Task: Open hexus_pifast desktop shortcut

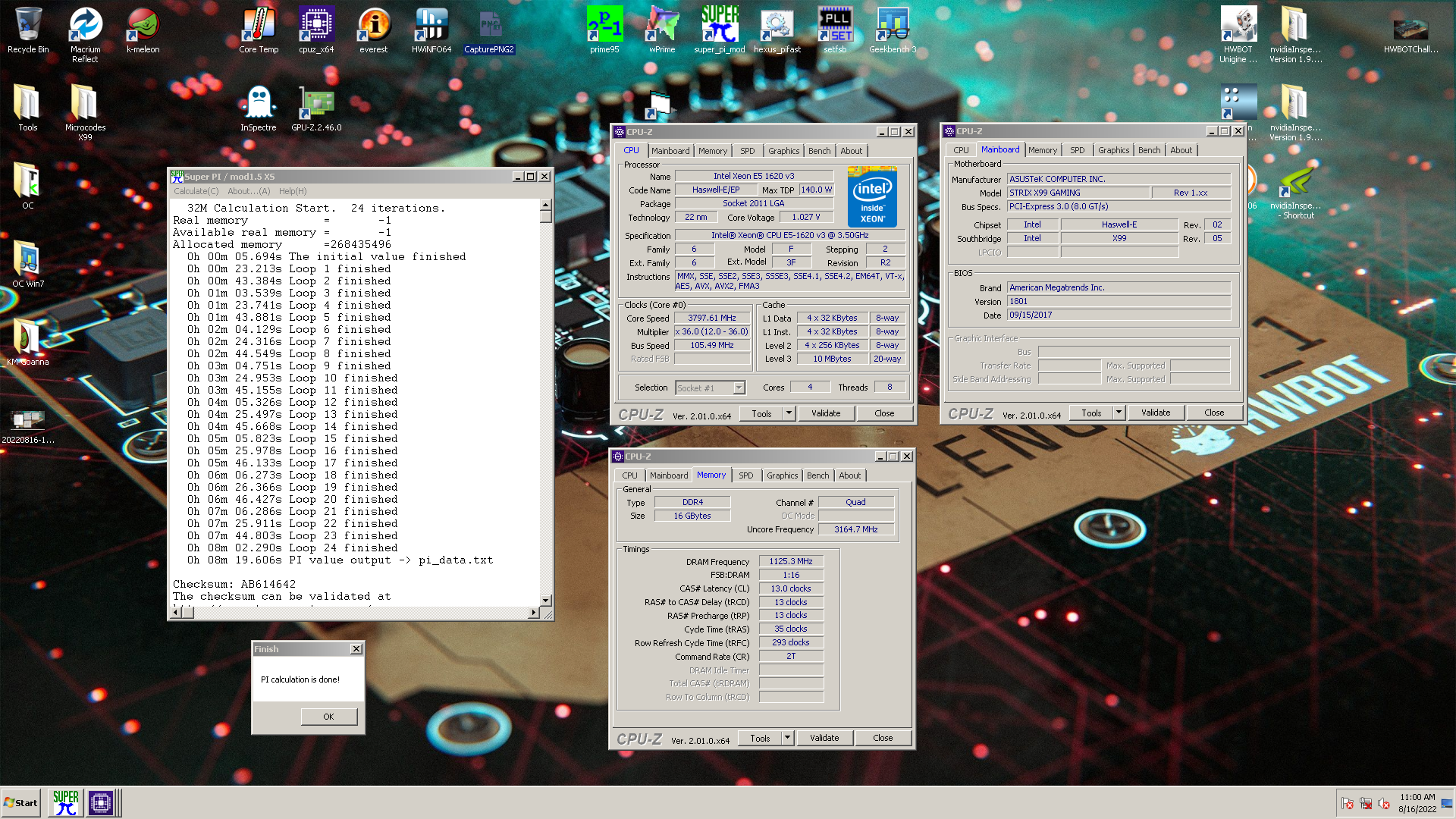Action: point(777,30)
